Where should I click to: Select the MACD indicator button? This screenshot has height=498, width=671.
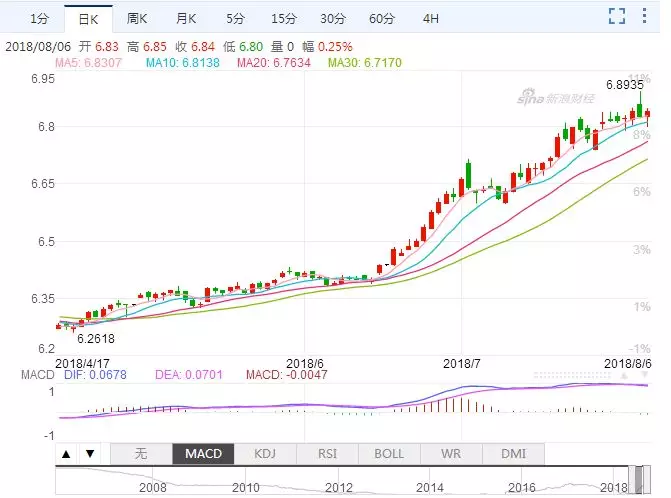tap(203, 454)
